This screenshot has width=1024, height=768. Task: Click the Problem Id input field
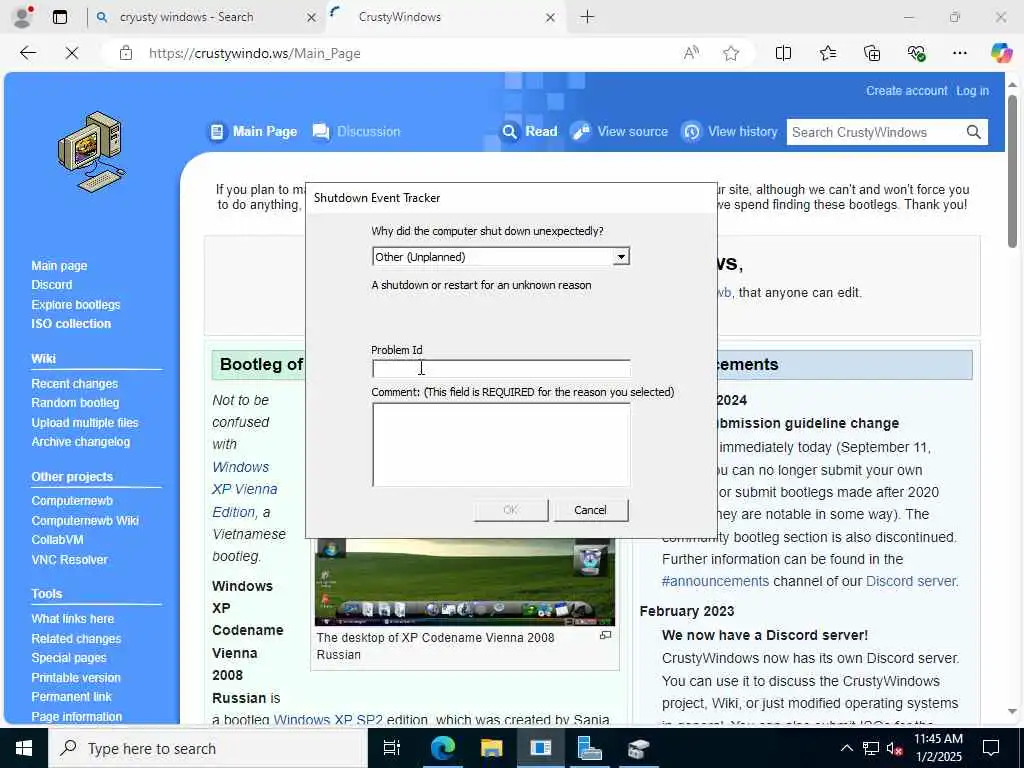pos(501,369)
